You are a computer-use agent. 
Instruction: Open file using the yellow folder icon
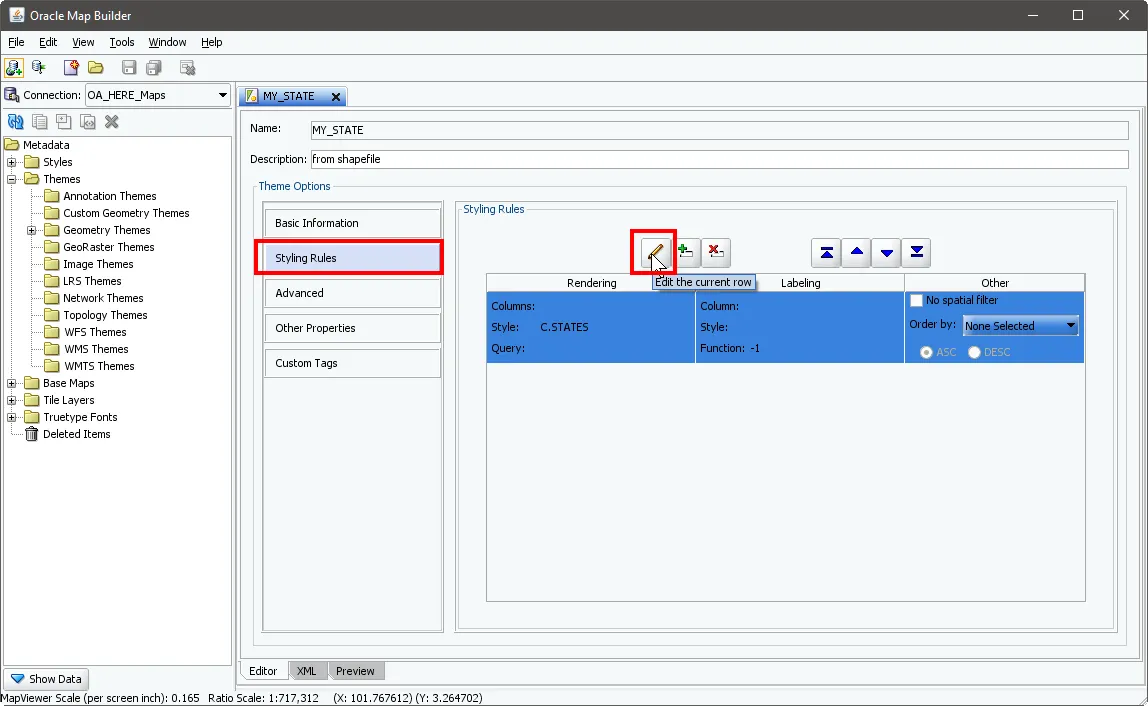point(96,67)
